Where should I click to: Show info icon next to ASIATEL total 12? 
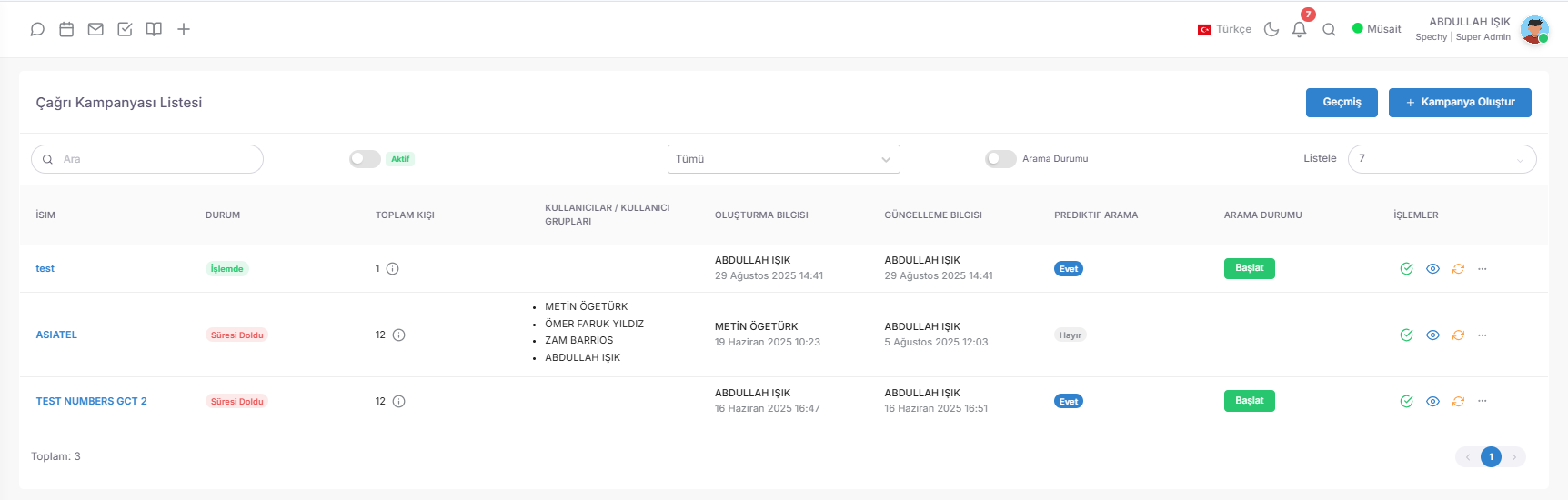point(398,335)
